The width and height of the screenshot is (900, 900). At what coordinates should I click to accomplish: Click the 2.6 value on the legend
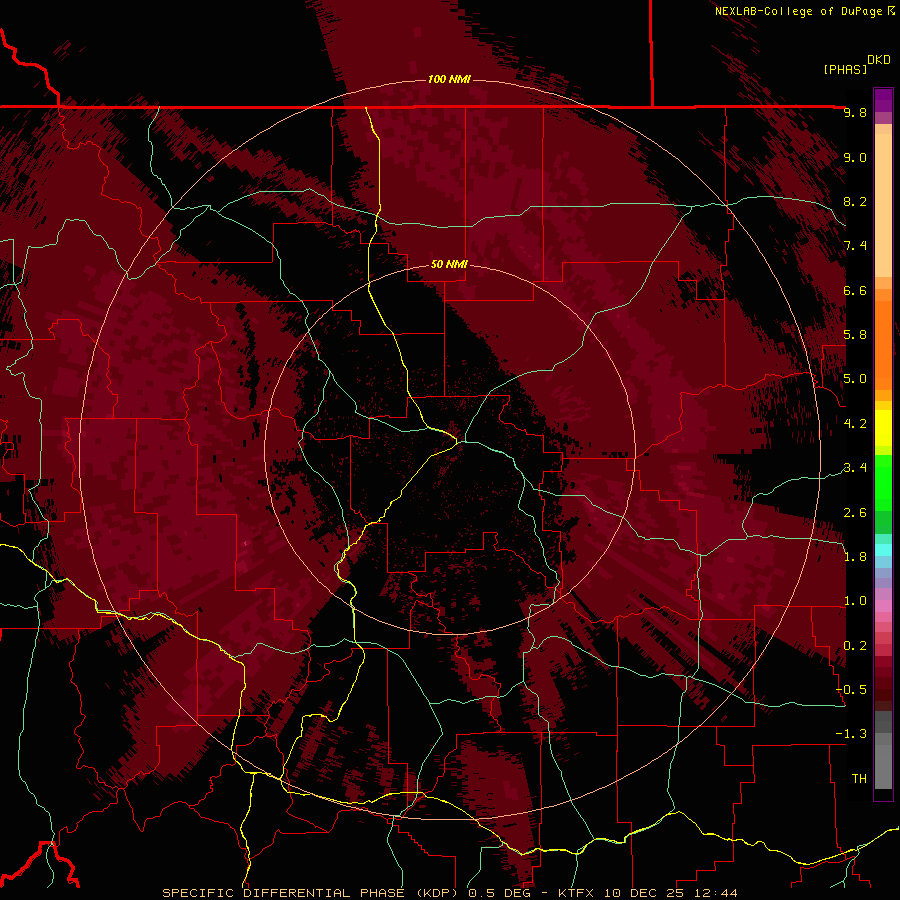pyautogui.click(x=855, y=513)
